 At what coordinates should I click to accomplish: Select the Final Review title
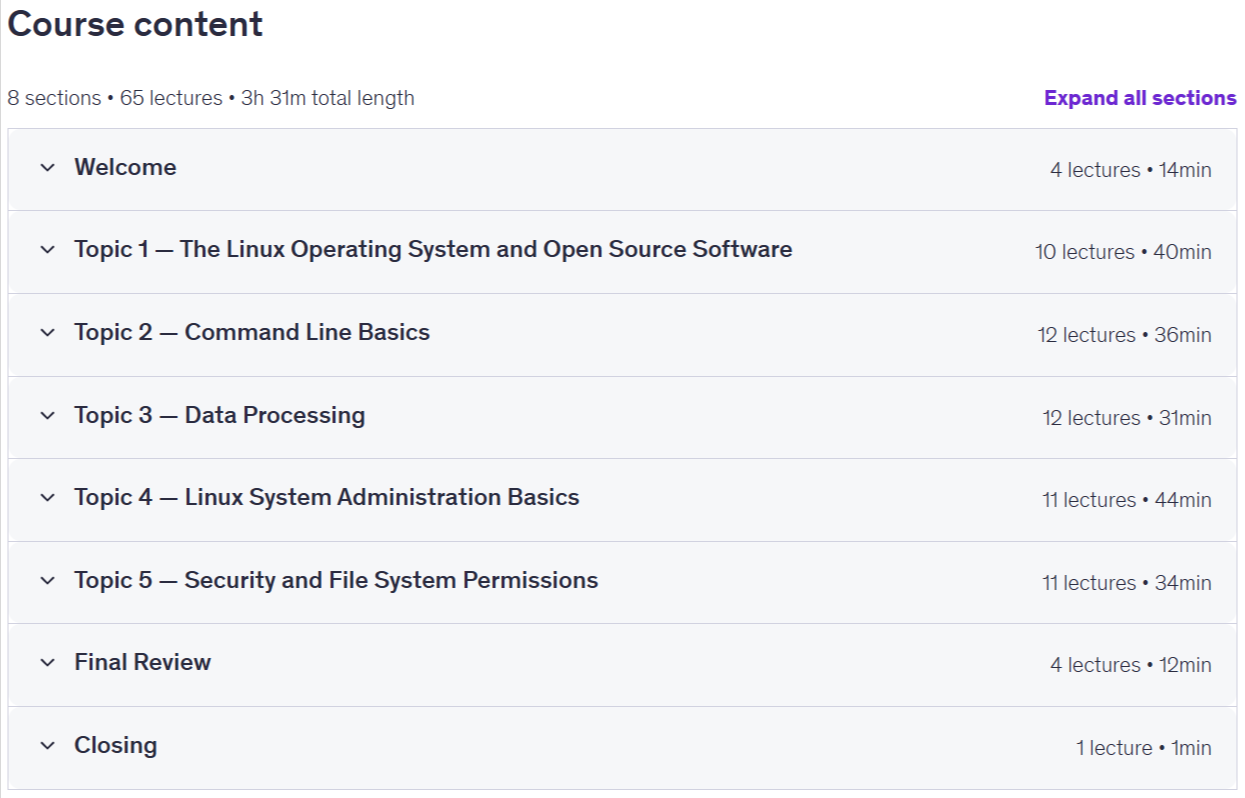pyautogui.click(x=143, y=662)
